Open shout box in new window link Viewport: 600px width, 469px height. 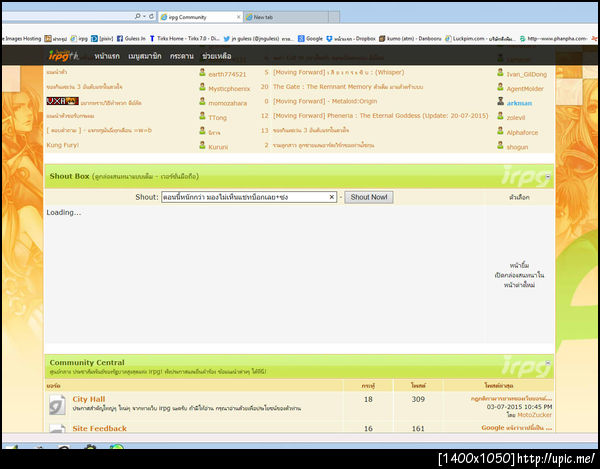point(519,280)
